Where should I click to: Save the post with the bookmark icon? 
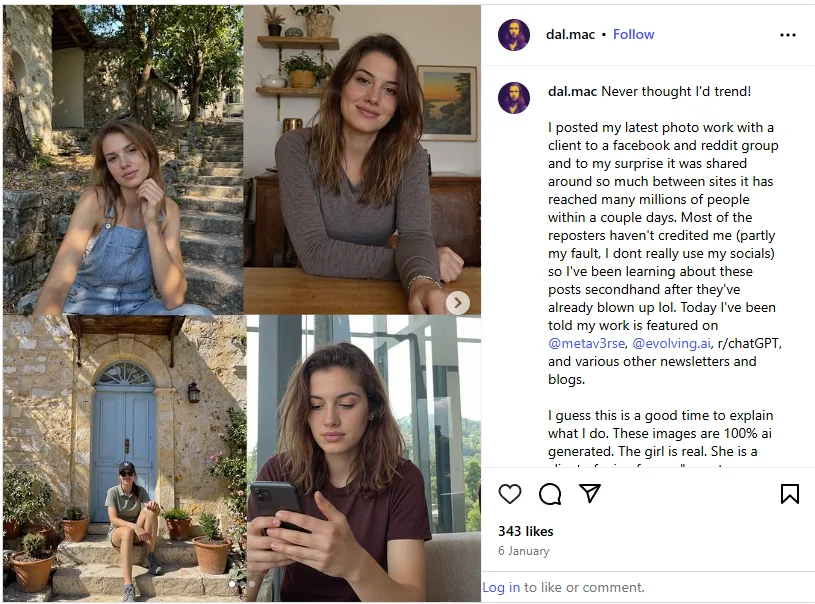click(789, 494)
